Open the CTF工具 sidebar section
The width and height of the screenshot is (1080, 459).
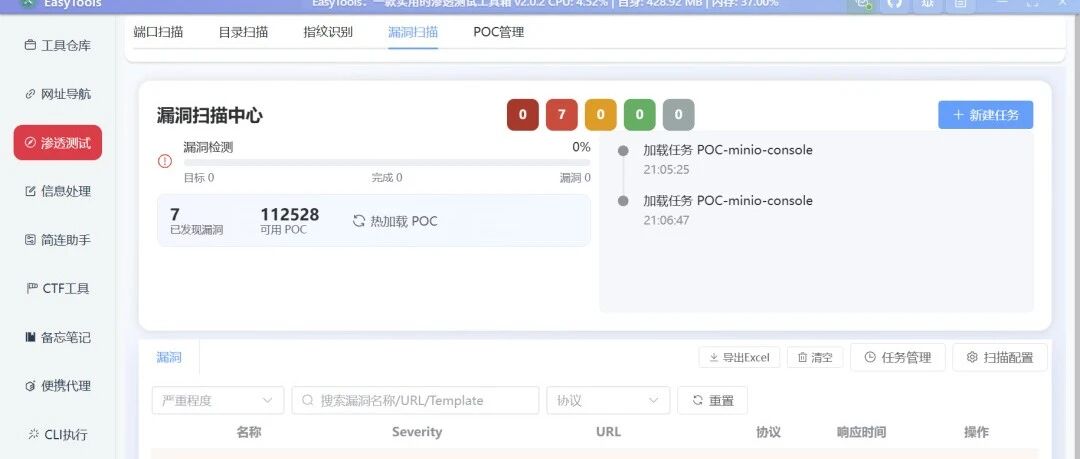(58, 289)
